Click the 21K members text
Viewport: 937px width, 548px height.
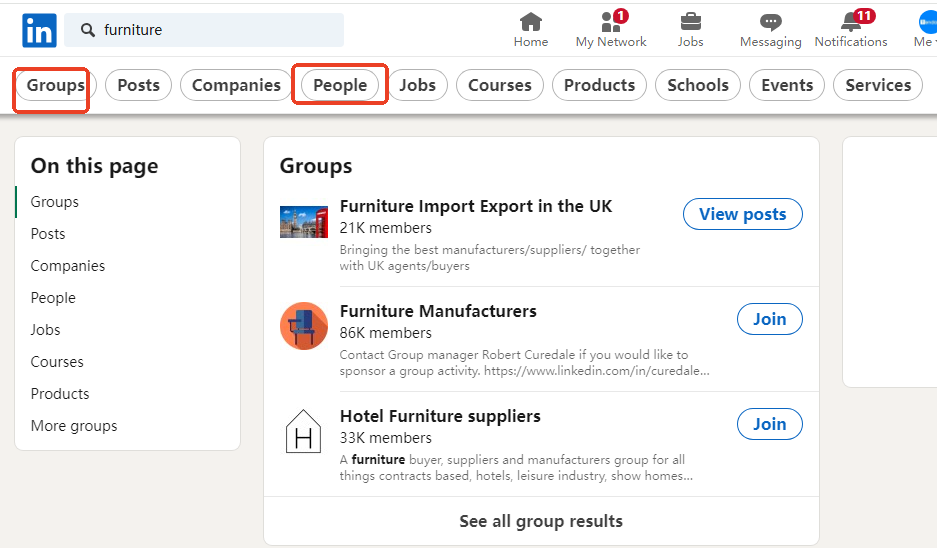[385, 228]
